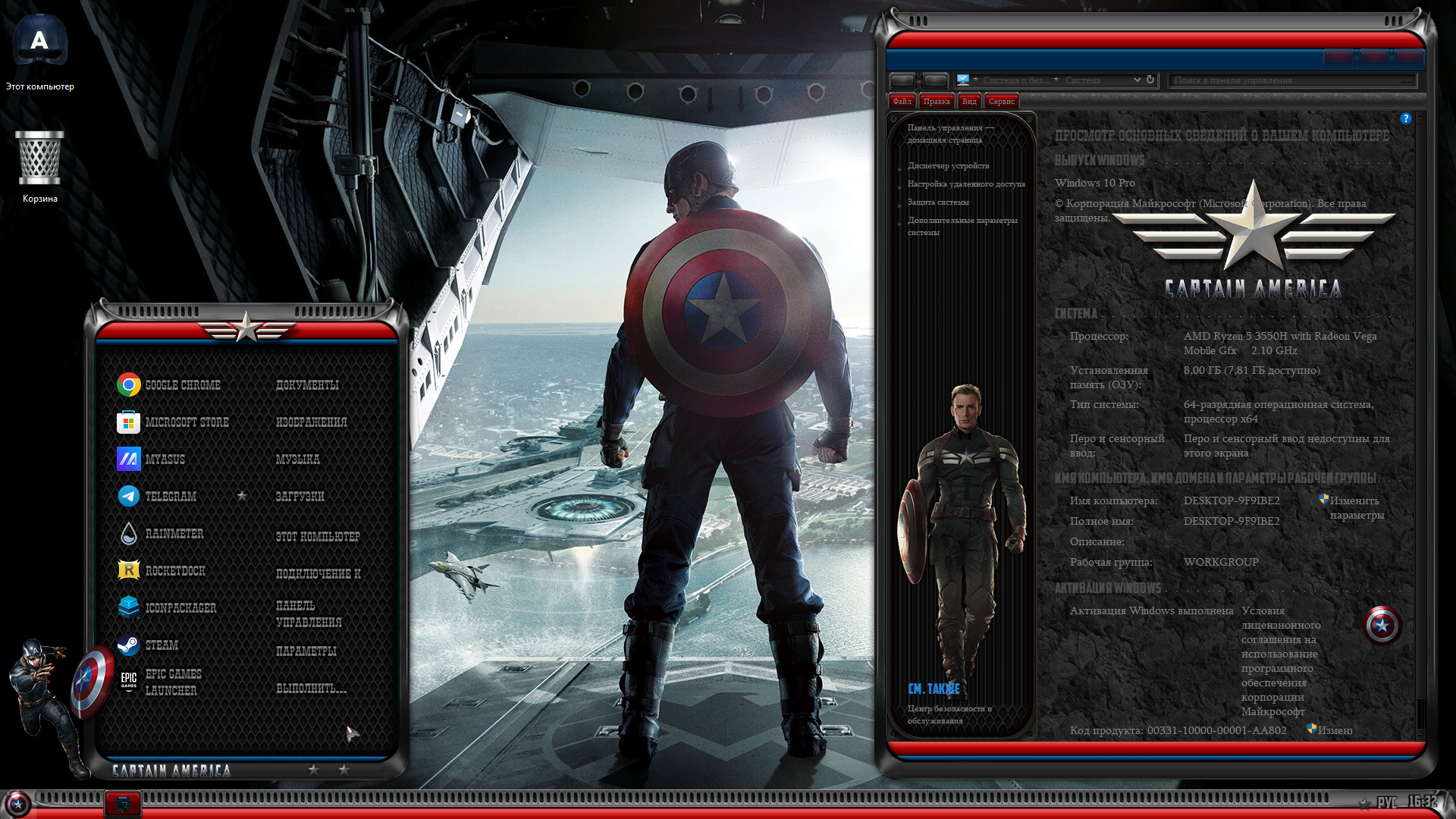Open the Файл menu
Screen dimensions: 1456x819
902,101
